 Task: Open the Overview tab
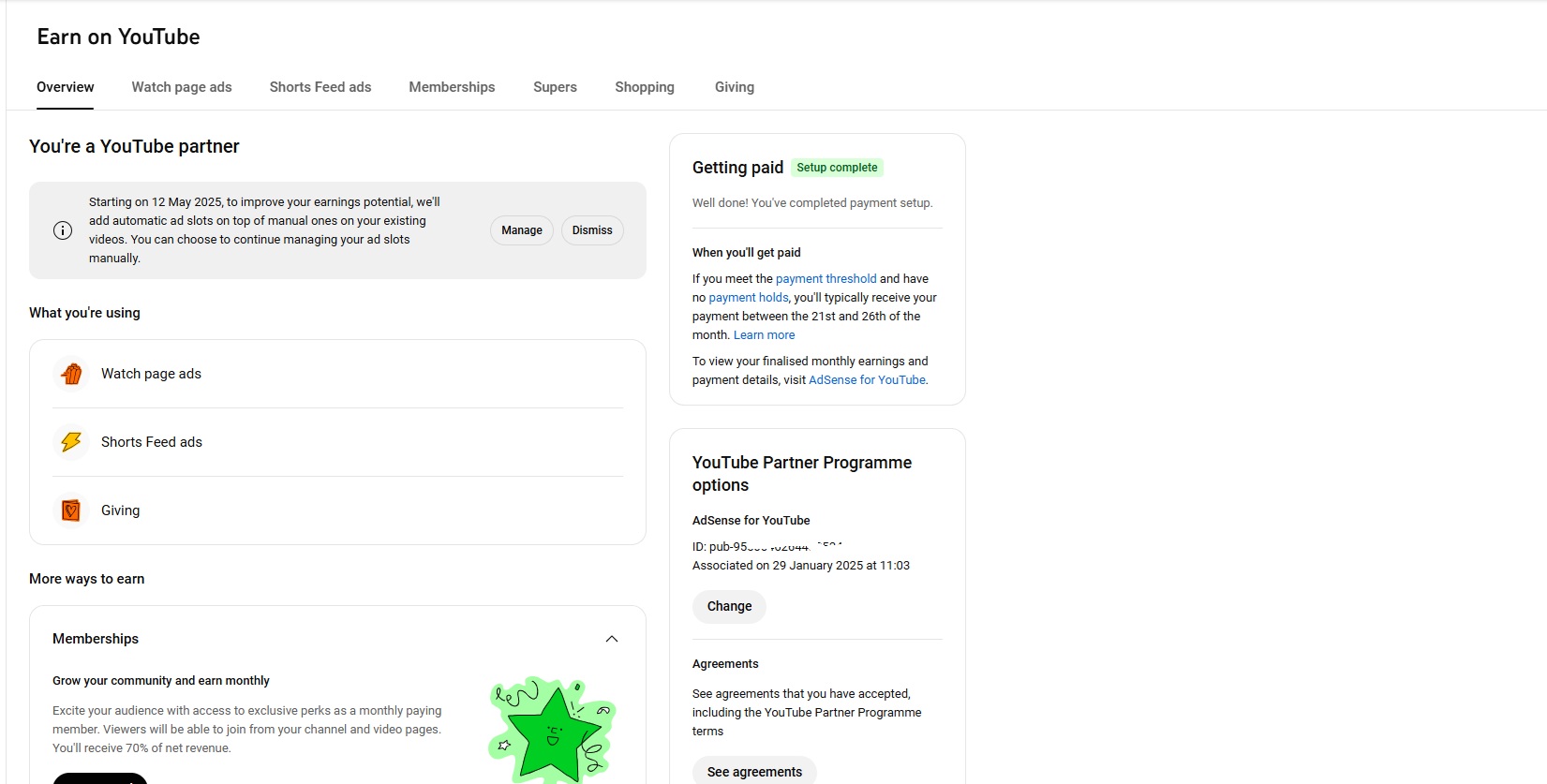tap(66, 87)
